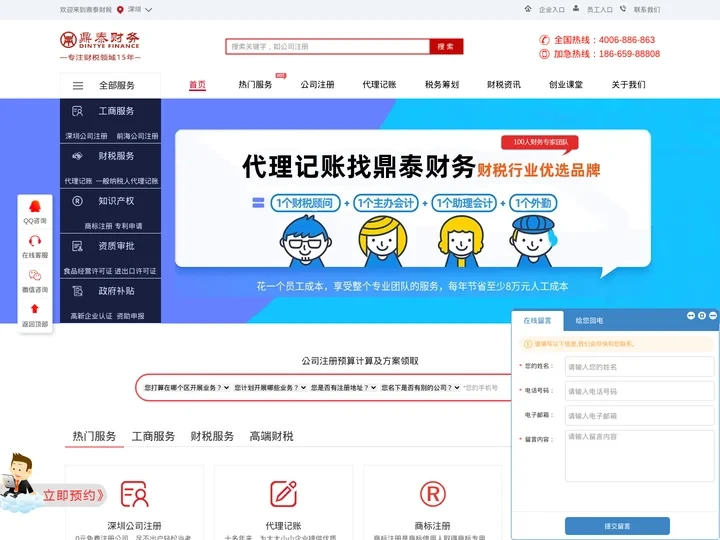Open 代理记账 in the navigation

(379, 84)
